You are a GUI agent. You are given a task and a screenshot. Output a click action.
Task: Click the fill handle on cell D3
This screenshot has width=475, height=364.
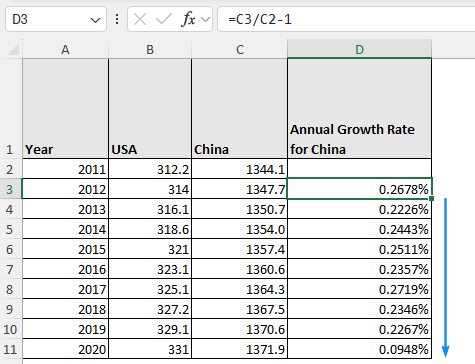click(432, 199)
